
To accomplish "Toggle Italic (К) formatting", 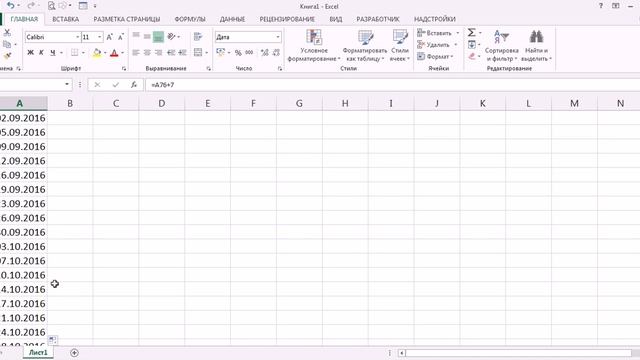I will click(x=41, y=53).
